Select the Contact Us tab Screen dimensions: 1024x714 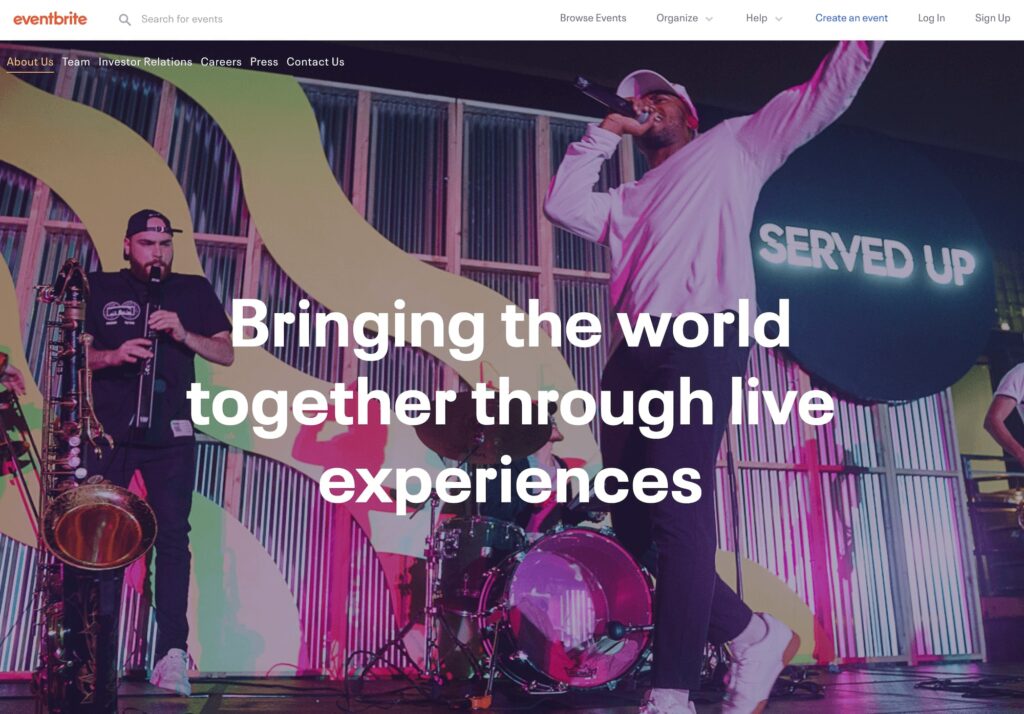(315, 62)
